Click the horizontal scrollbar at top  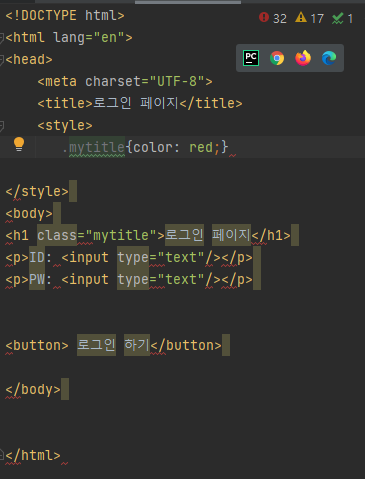pos(188,2)
